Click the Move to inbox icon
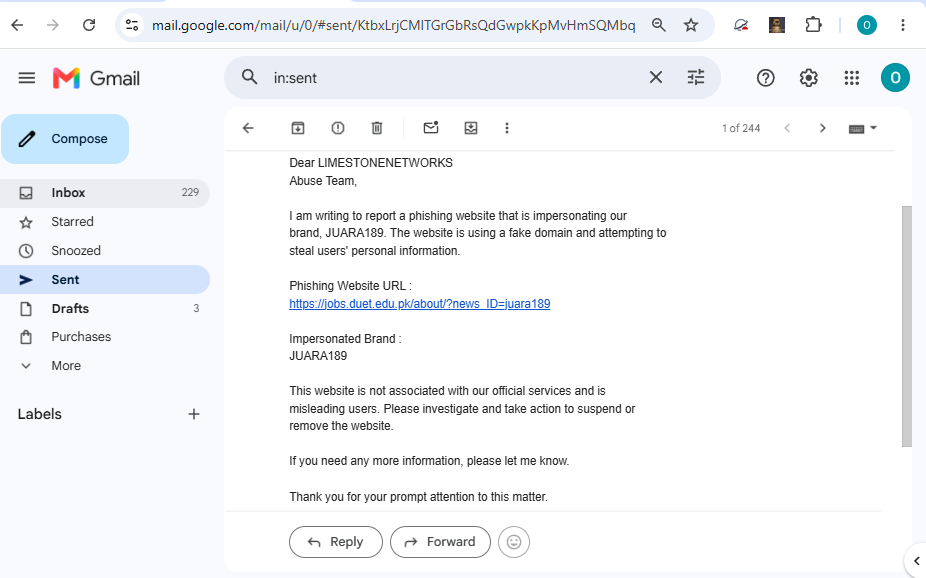Screen dimensions: 926x578 tap(471, 128)
